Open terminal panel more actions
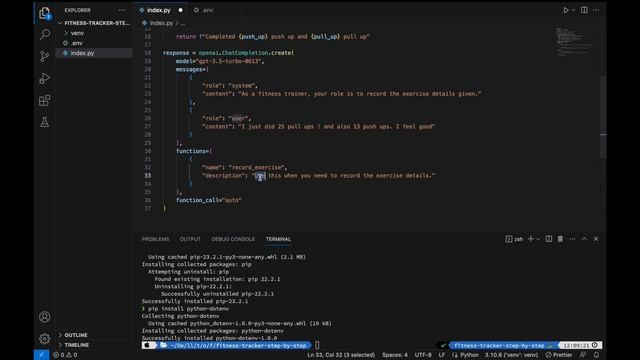This screenshot has width=640, height=360. [x=572, y=239]
